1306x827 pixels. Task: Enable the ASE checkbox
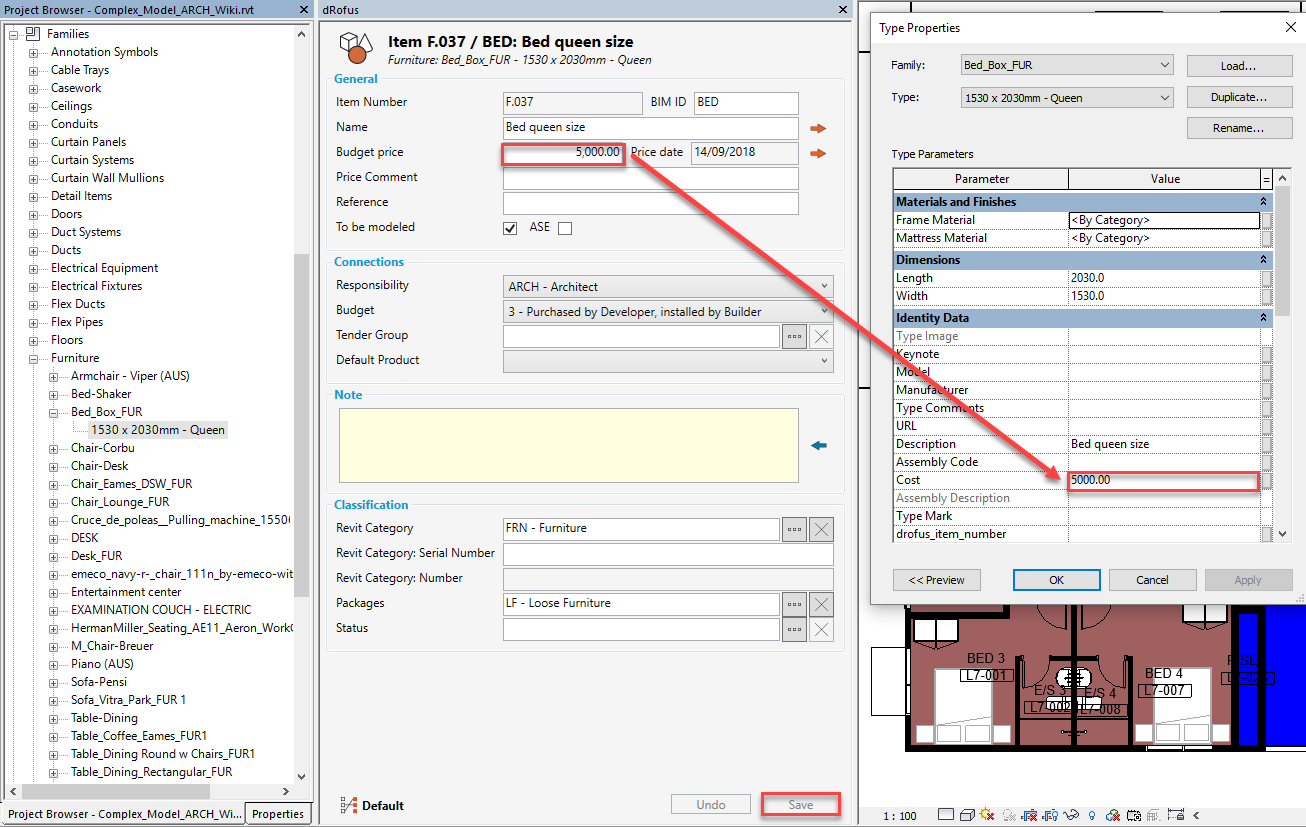click(565, 228)
